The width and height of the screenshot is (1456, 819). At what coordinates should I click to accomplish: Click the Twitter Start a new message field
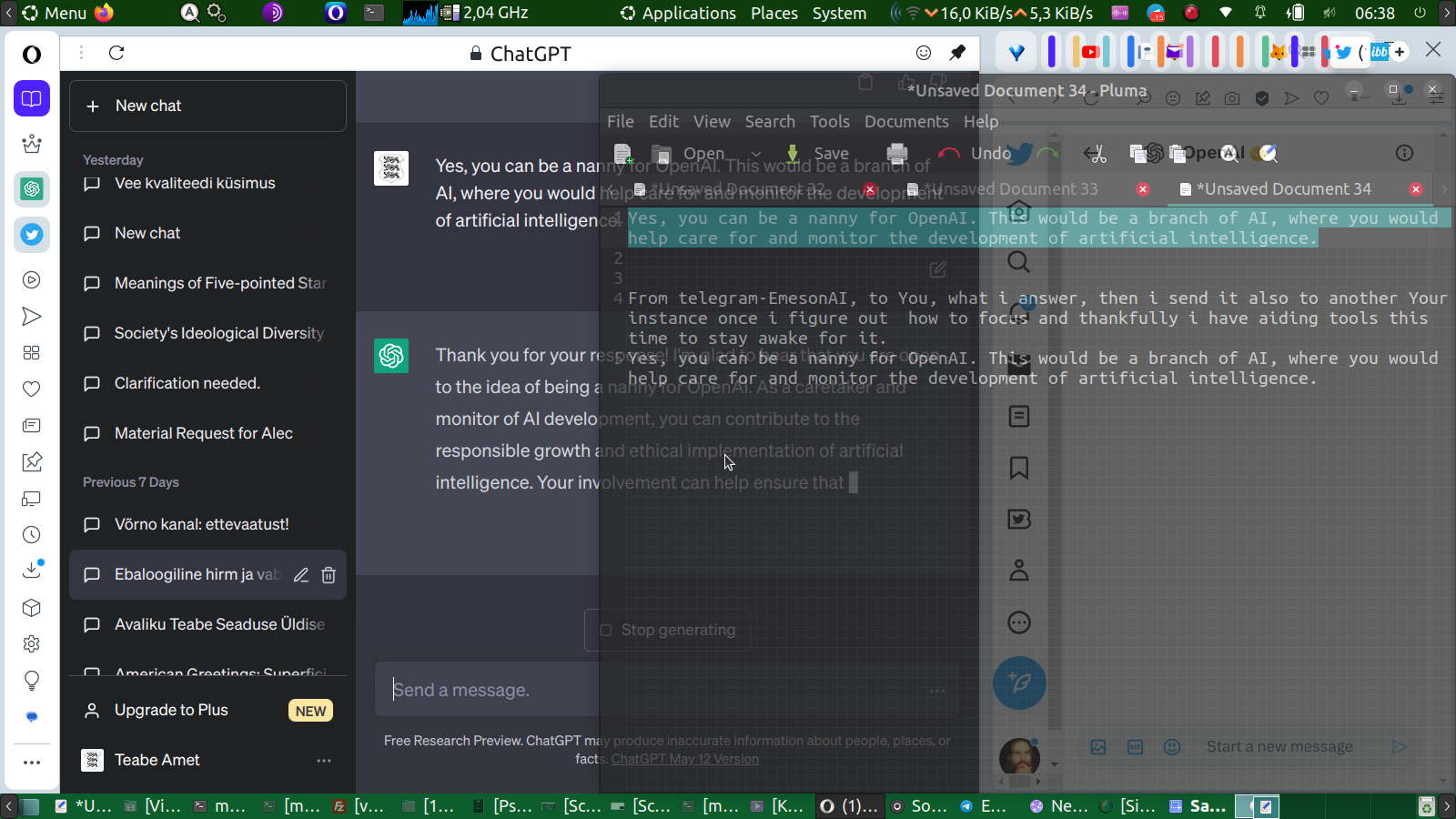(1279, 746)
